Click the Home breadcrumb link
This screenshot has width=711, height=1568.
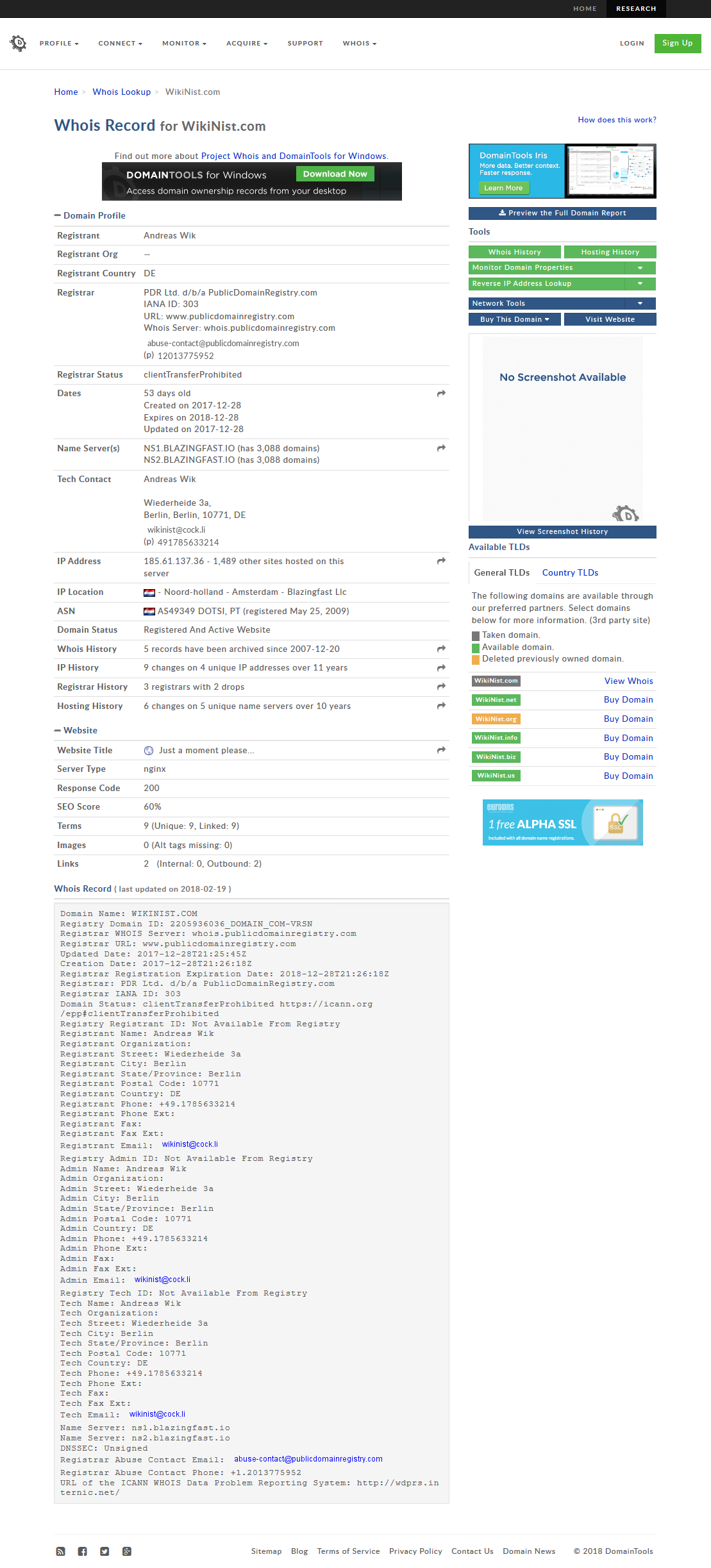(x=66, y=92)
